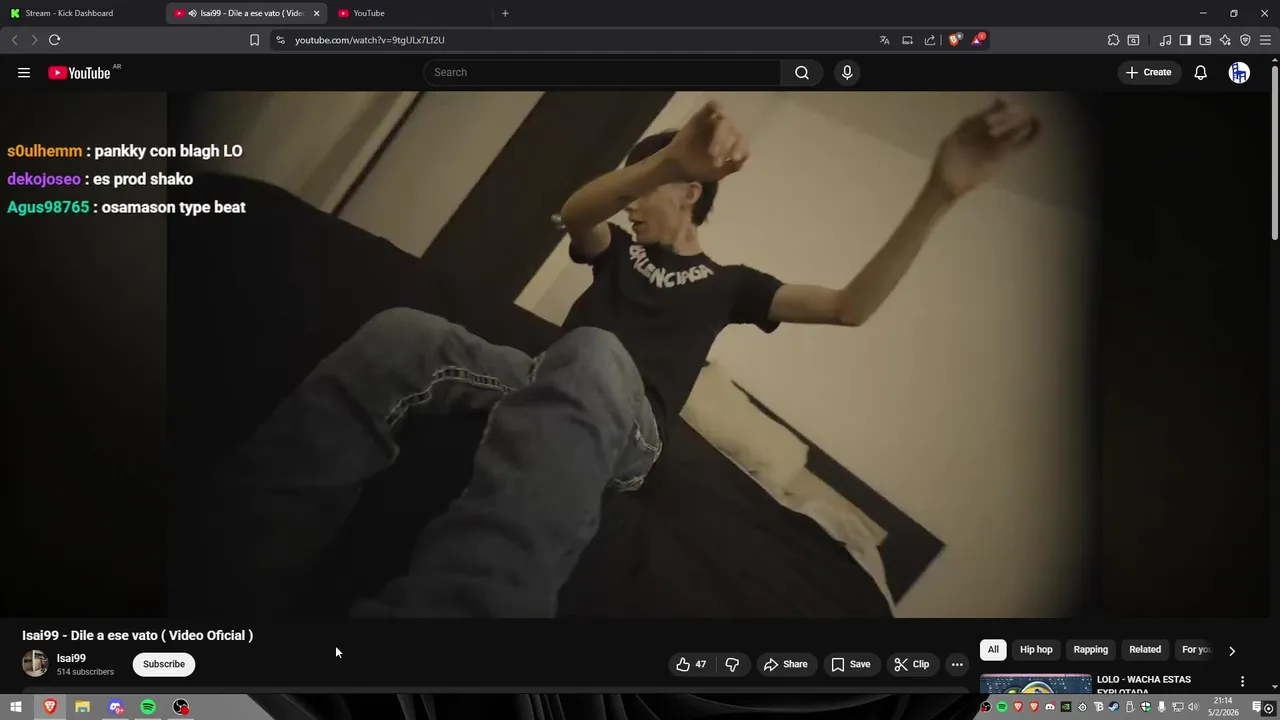This screenshot has width=1280, height=720.
Task: Open more actions three-dot menu
Action: (957, 664)
